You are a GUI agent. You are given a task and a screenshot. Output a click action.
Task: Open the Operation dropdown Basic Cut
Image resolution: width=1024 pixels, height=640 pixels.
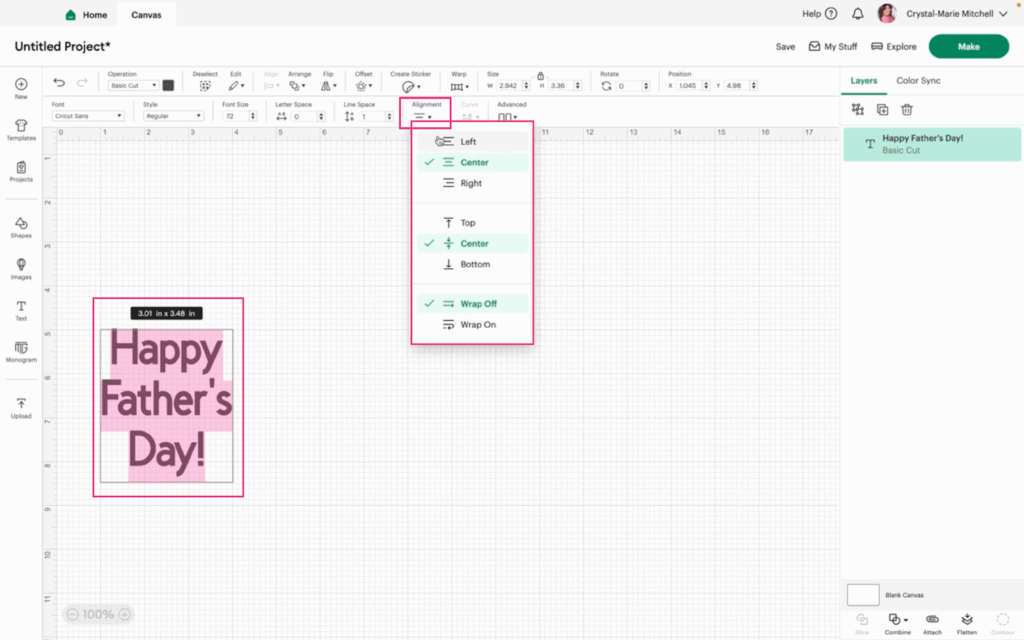tap(133, 86)
